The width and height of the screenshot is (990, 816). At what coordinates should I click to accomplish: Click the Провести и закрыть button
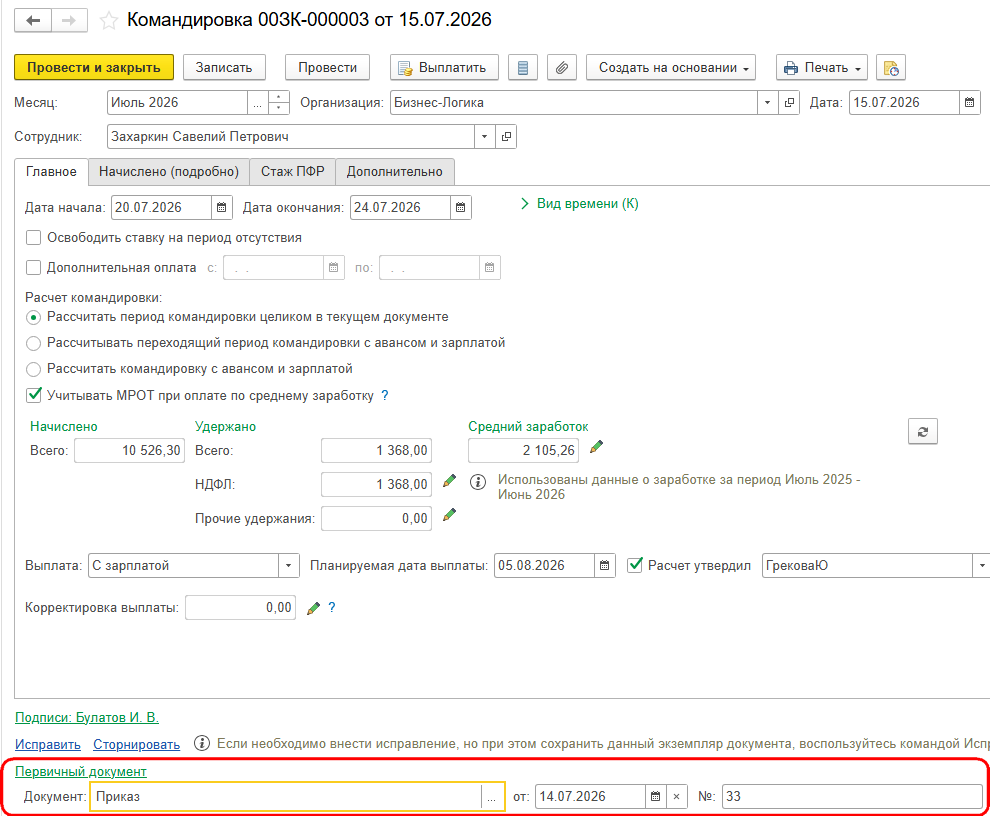point(94,68)
